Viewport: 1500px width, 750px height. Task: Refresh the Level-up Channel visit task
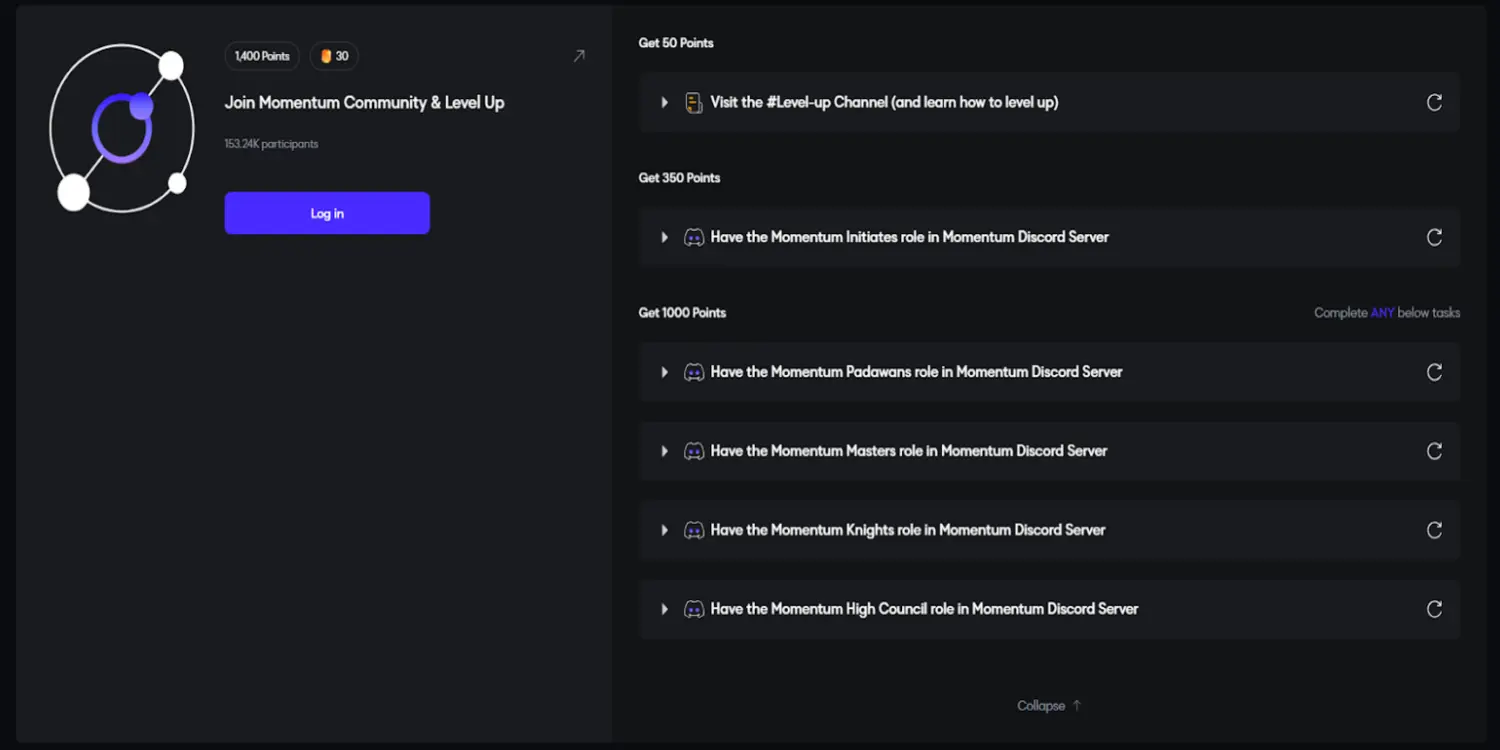pyautogui.click(x=1434, y=102)
